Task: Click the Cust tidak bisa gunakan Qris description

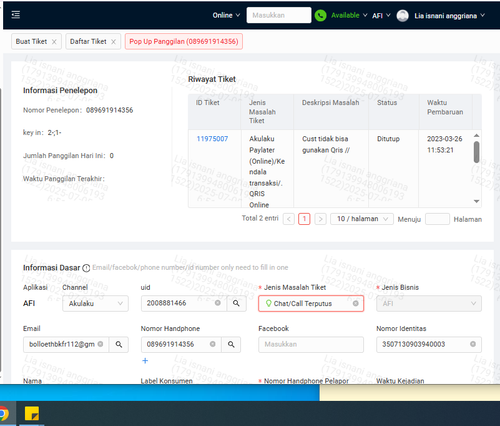Action: pos(326,144)
